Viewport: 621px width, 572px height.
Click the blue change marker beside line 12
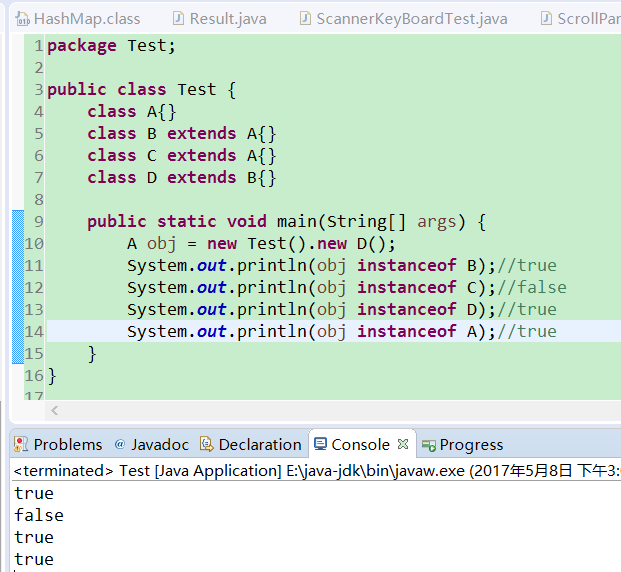[18, 288]
